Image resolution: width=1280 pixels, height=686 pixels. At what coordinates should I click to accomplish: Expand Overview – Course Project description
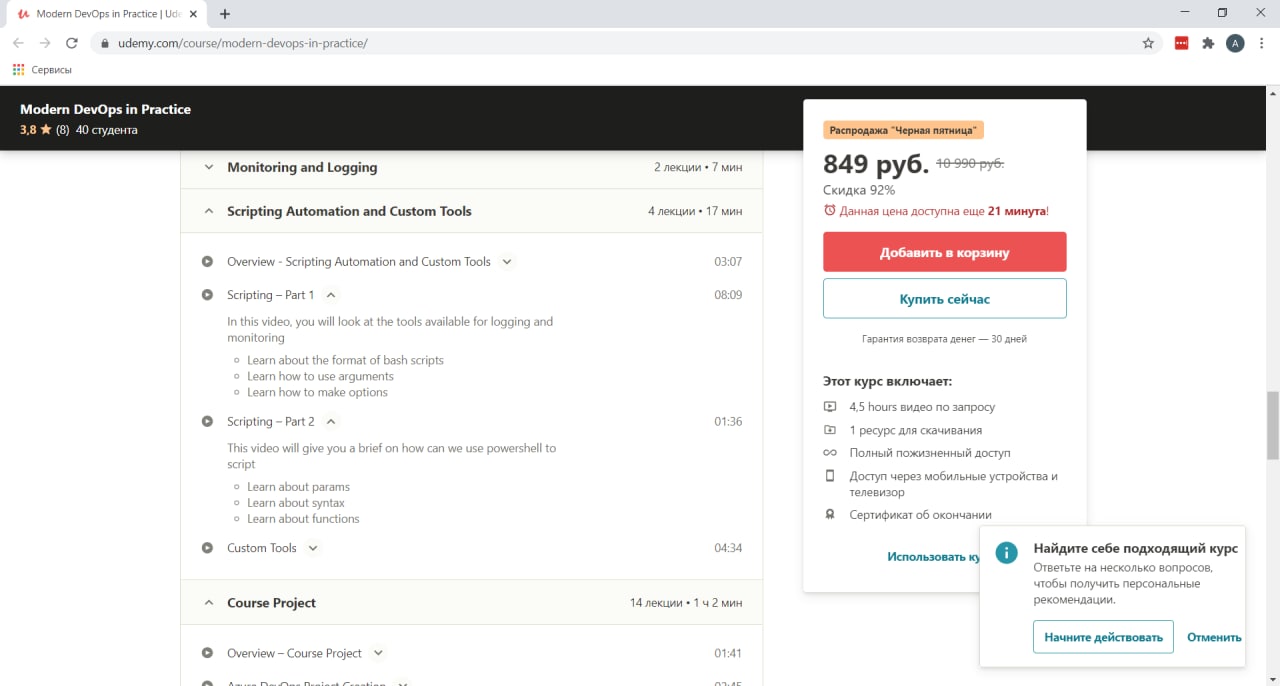(x=378, y=653)
